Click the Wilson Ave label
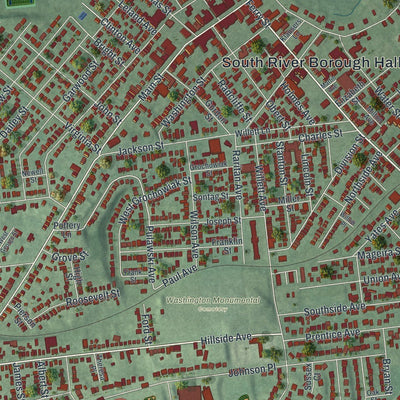This screenshot has width=400, height=400. 194,234
